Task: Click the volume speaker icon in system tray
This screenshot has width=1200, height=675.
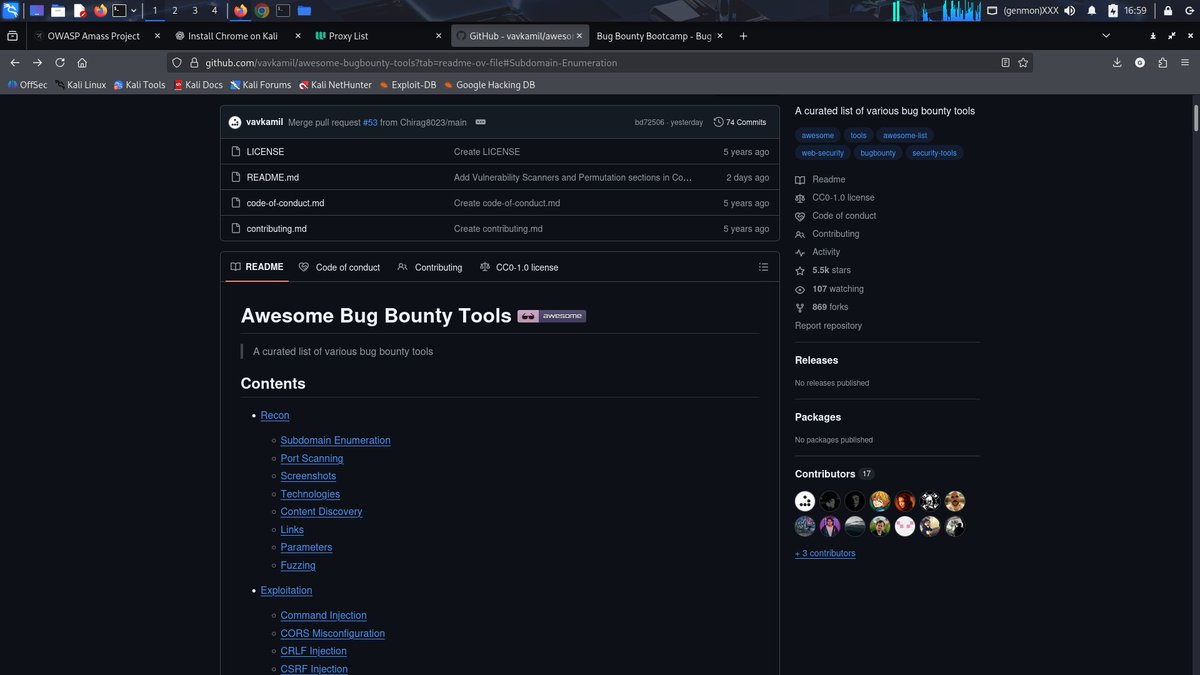Action: (1070, 11)
